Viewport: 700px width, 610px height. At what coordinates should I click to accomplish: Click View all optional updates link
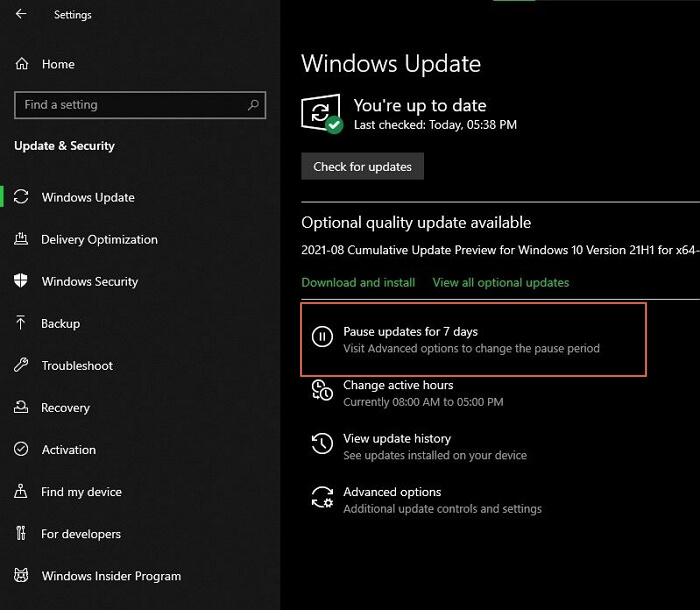pos(501,282)
